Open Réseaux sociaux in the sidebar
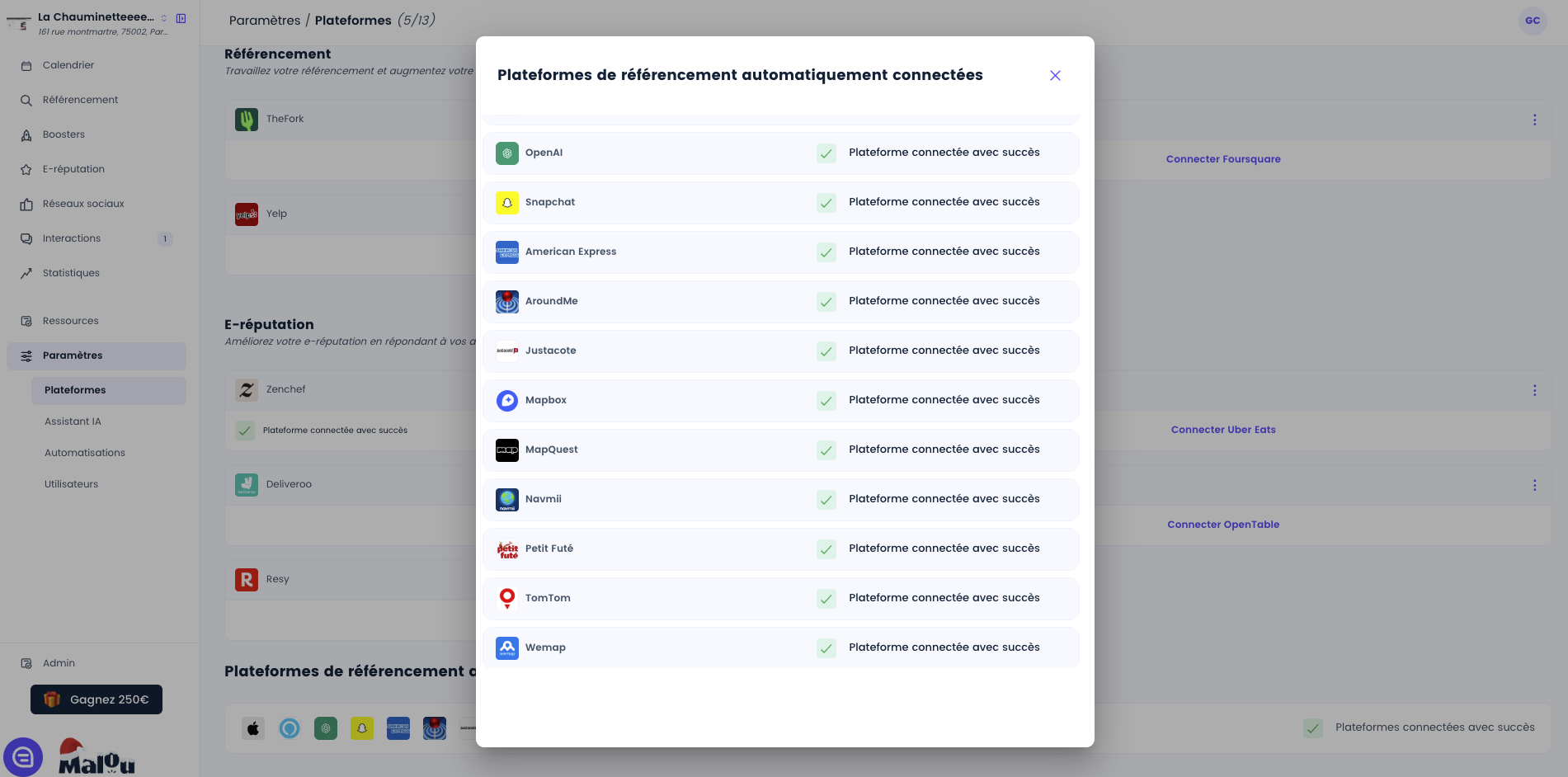Viewport: 1568px width, 777px height. (97, 204)
